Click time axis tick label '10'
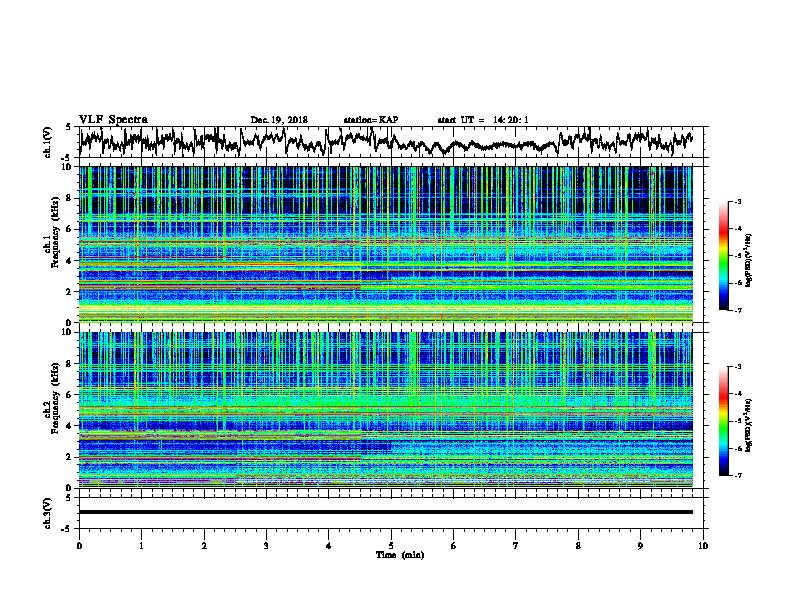Image resolution: width=792 pixels, height=612 pixels. pyautogui.click(x=703, y=546)
